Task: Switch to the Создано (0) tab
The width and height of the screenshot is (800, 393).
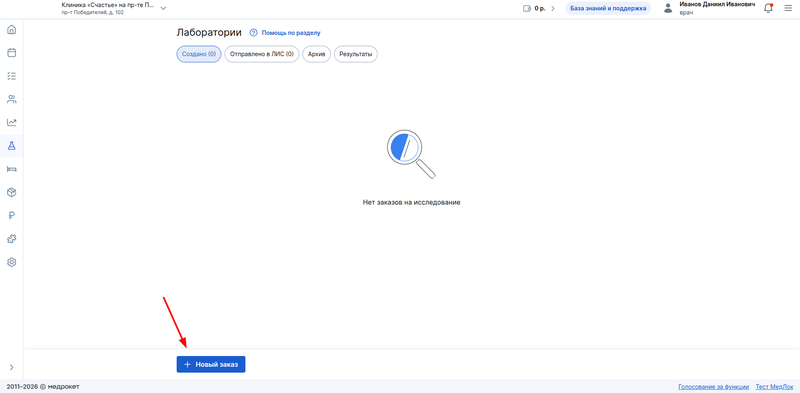Action: (199, 54)
